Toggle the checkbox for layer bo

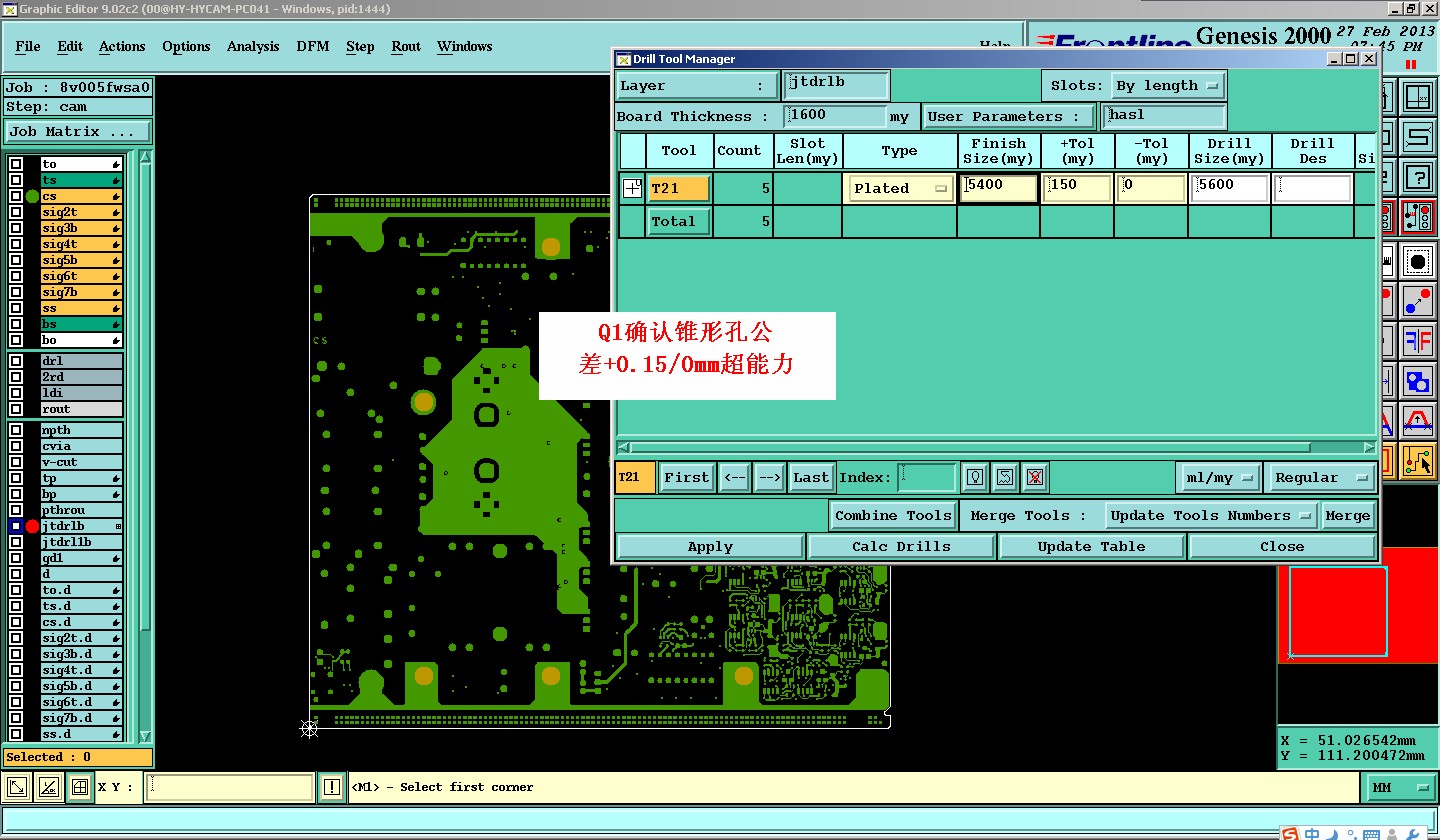[16, 340]
